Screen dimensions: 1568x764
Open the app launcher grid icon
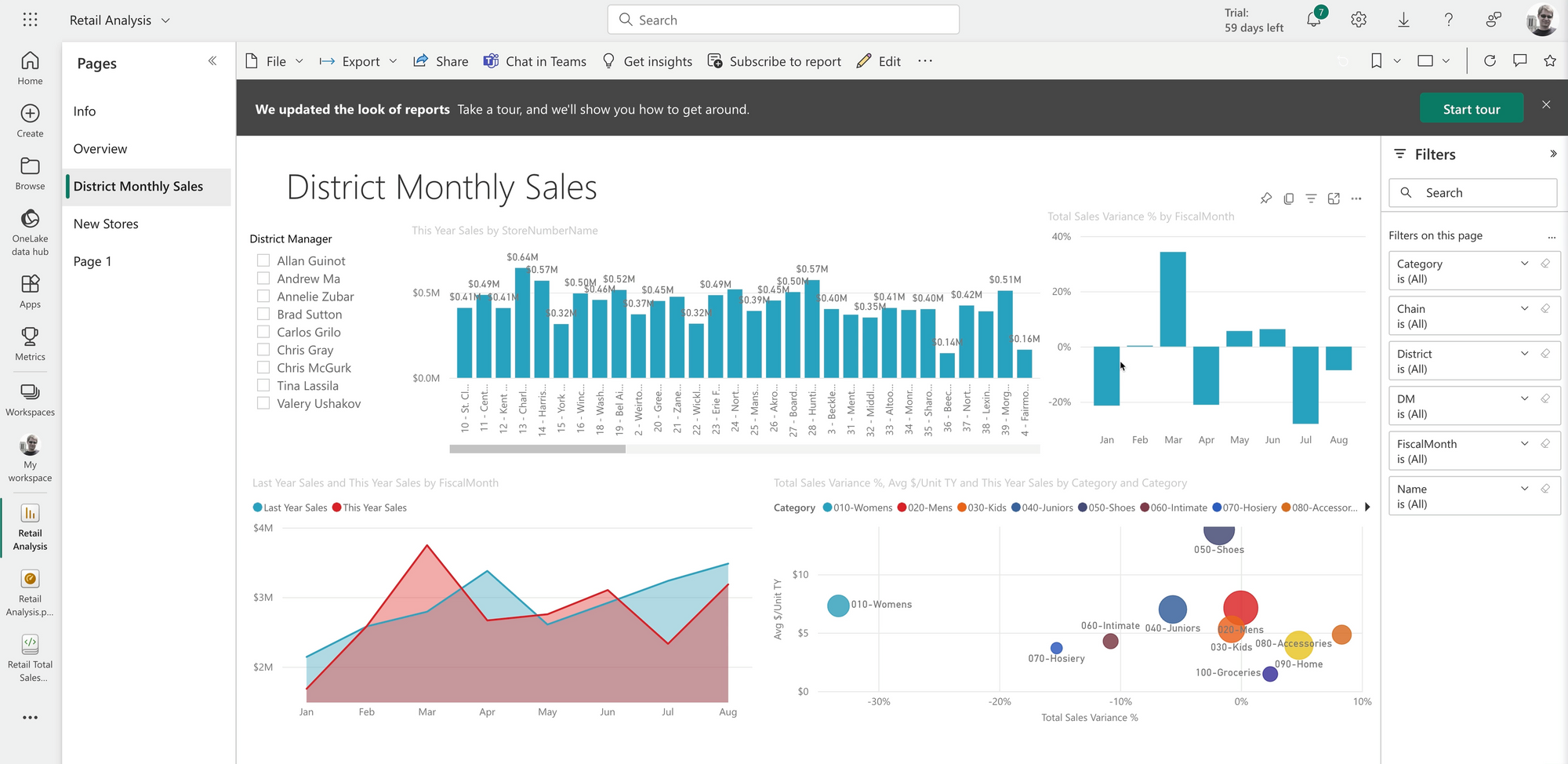pyautogui.click(x=30, y=20)
